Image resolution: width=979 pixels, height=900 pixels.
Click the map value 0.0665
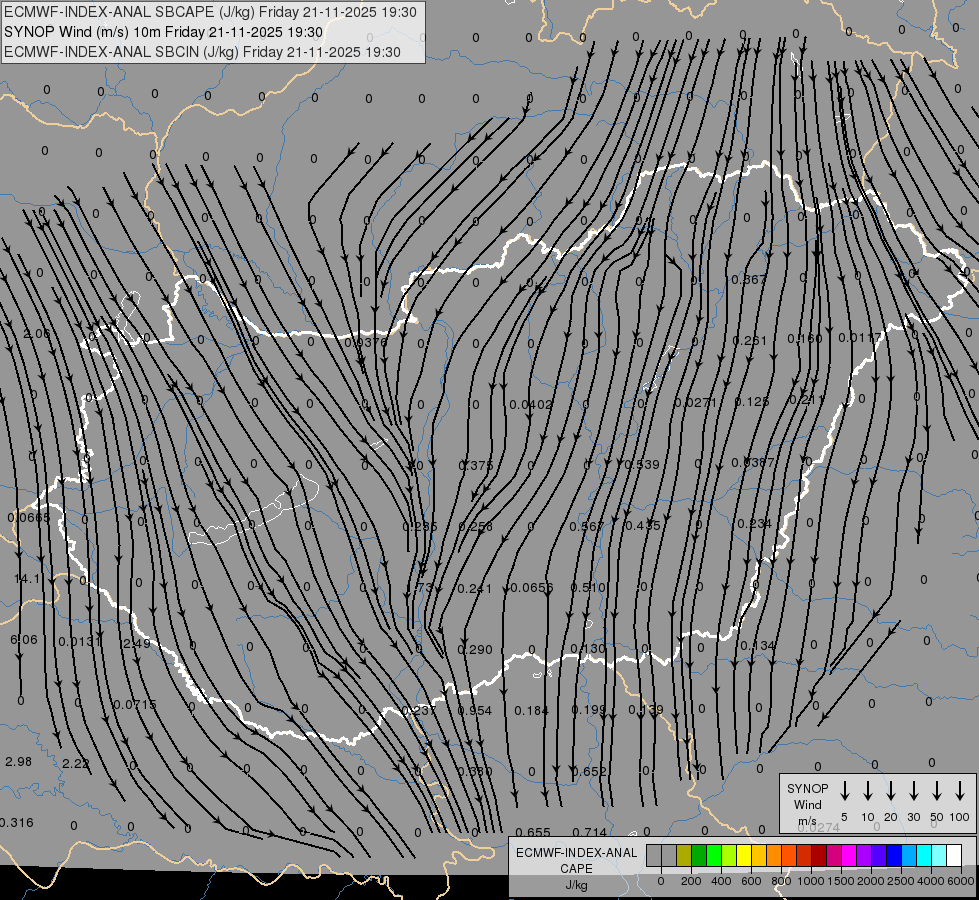[x=29, y=517]
